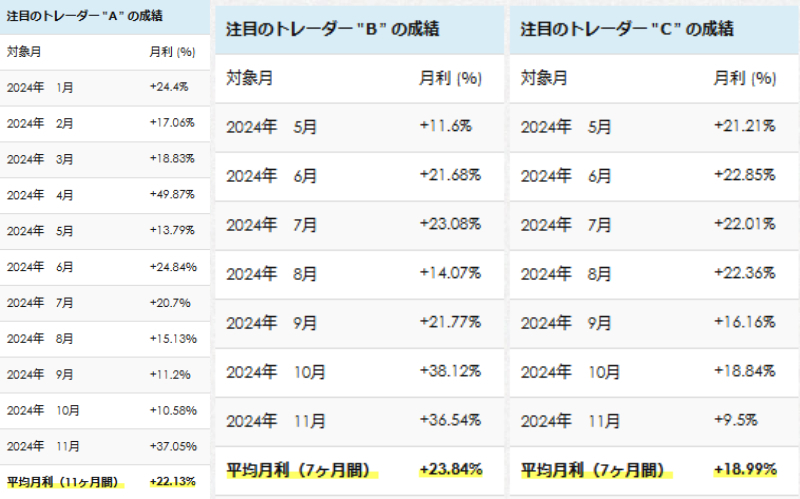This screenshot has height=499, width=800.
Task: Select 2024年 5月 in Trader C table
Action: (566, 127)
